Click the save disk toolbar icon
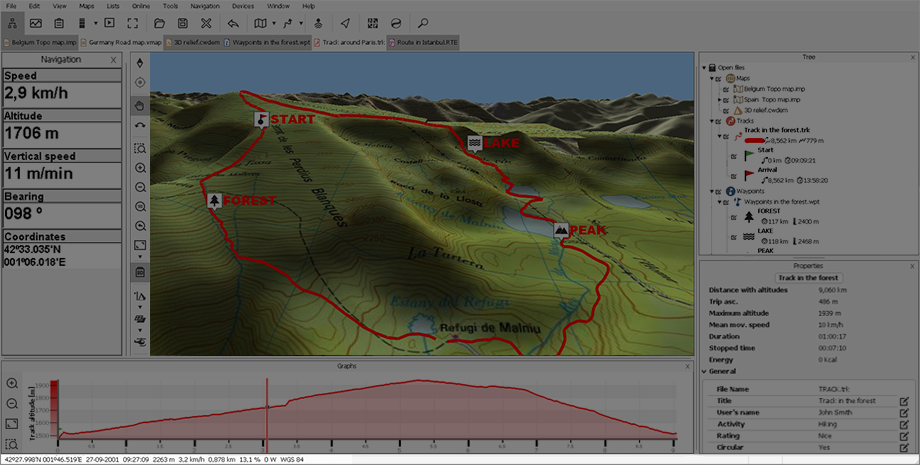Screen dimensions: 920x465 point(182,22)
